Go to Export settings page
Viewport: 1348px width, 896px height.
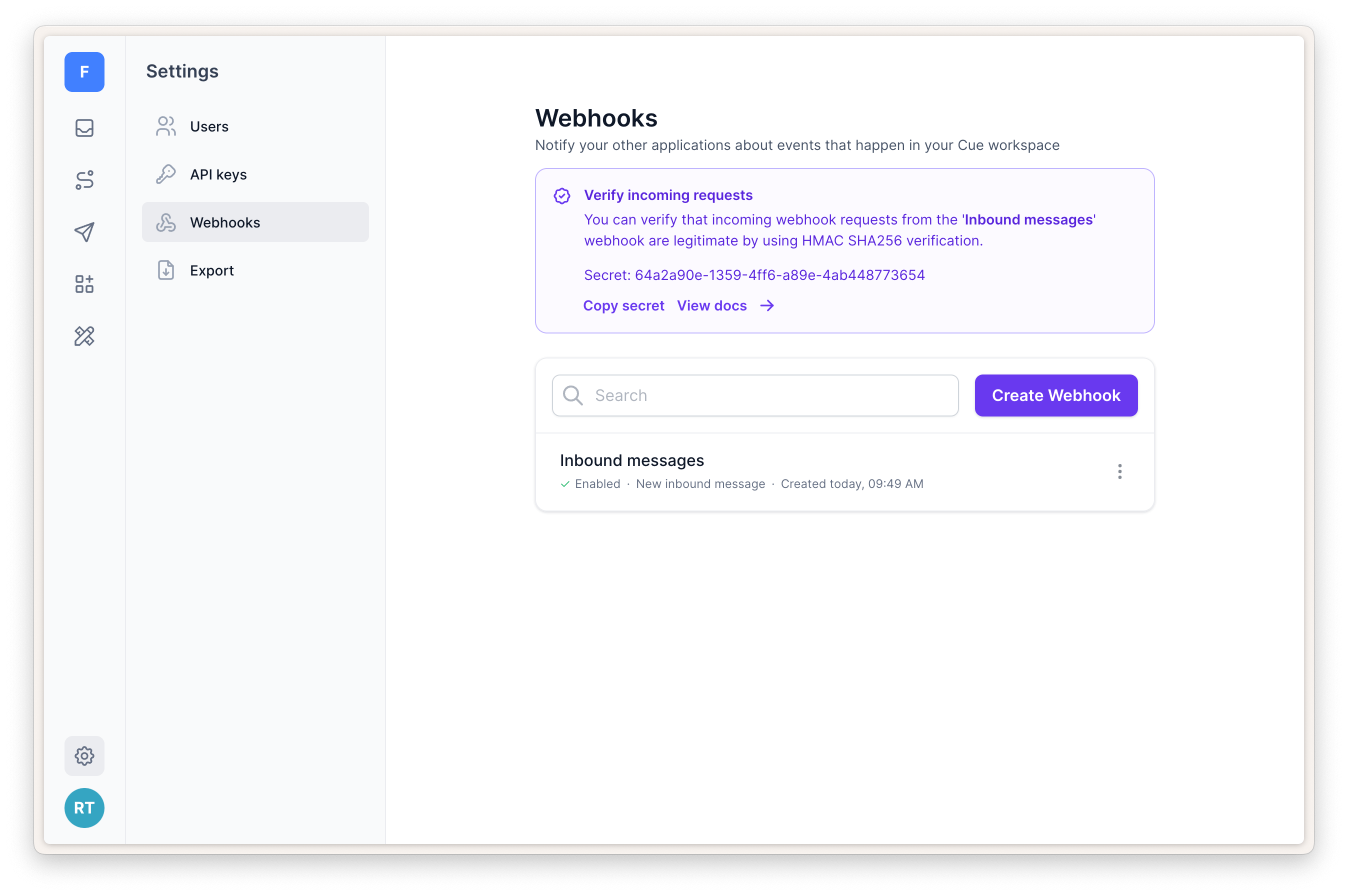point(255,270)
